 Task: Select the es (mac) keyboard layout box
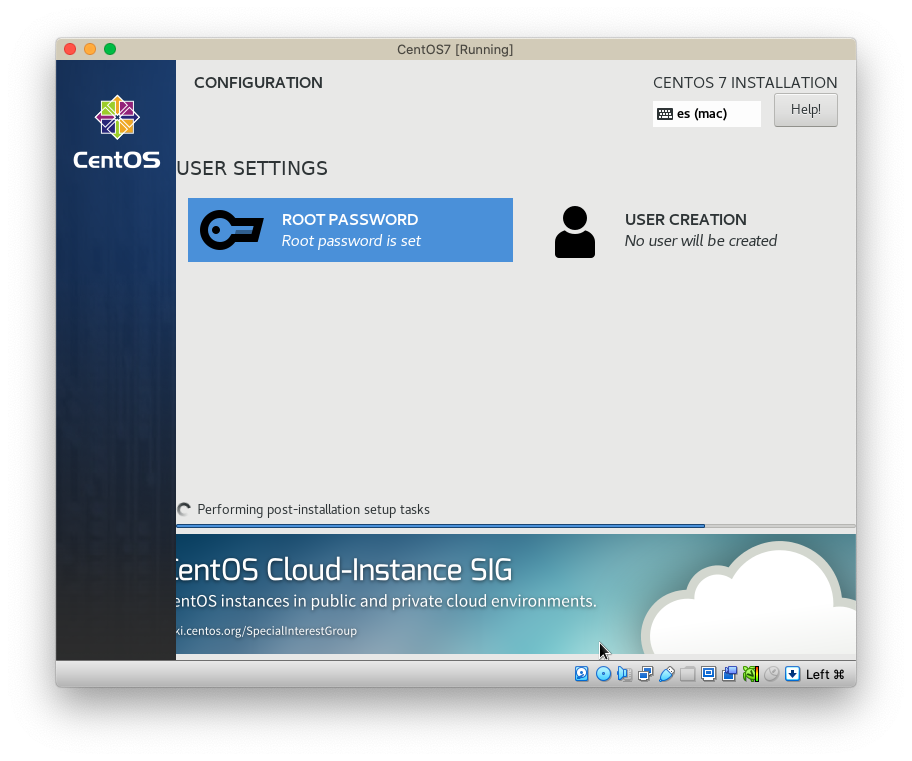point(706,114)
